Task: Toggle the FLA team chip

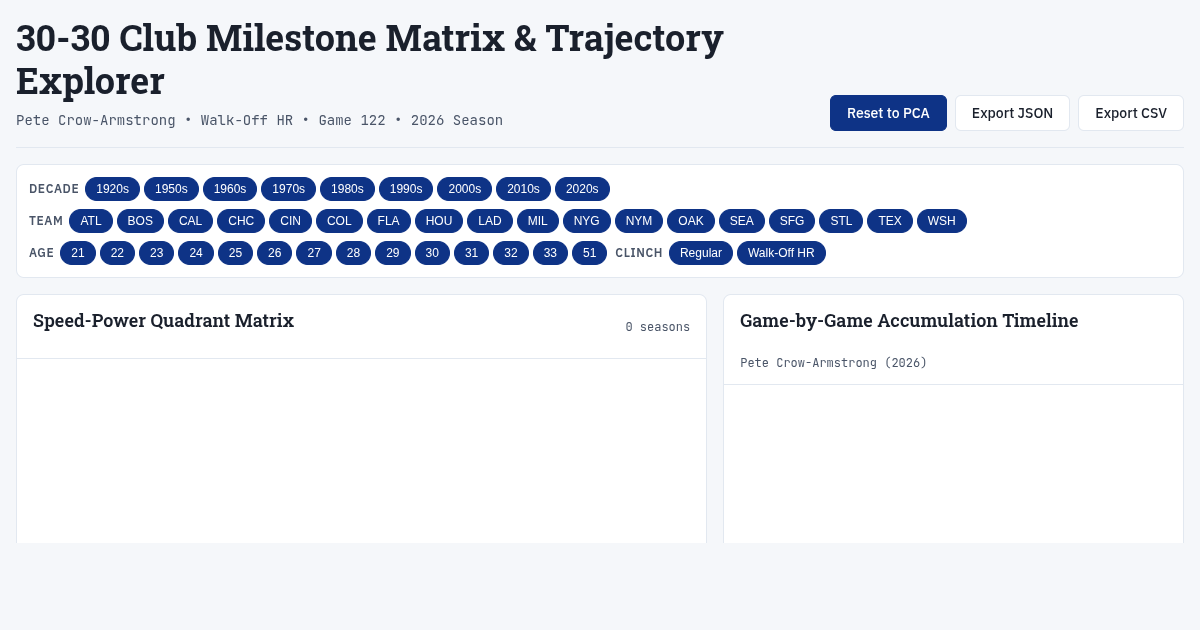Action: (389, 221)
